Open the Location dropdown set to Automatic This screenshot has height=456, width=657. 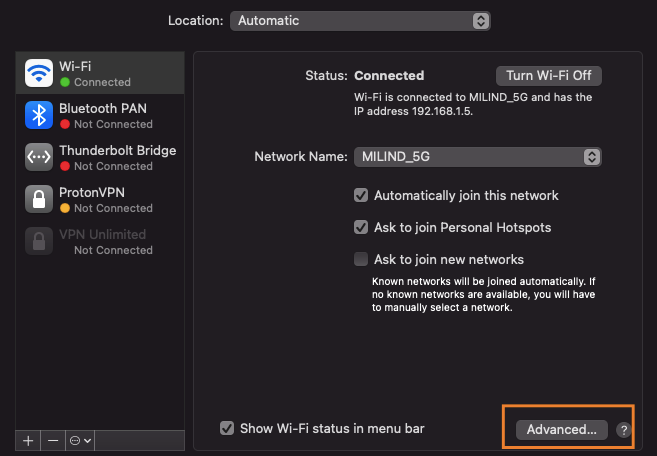point(360,21)
